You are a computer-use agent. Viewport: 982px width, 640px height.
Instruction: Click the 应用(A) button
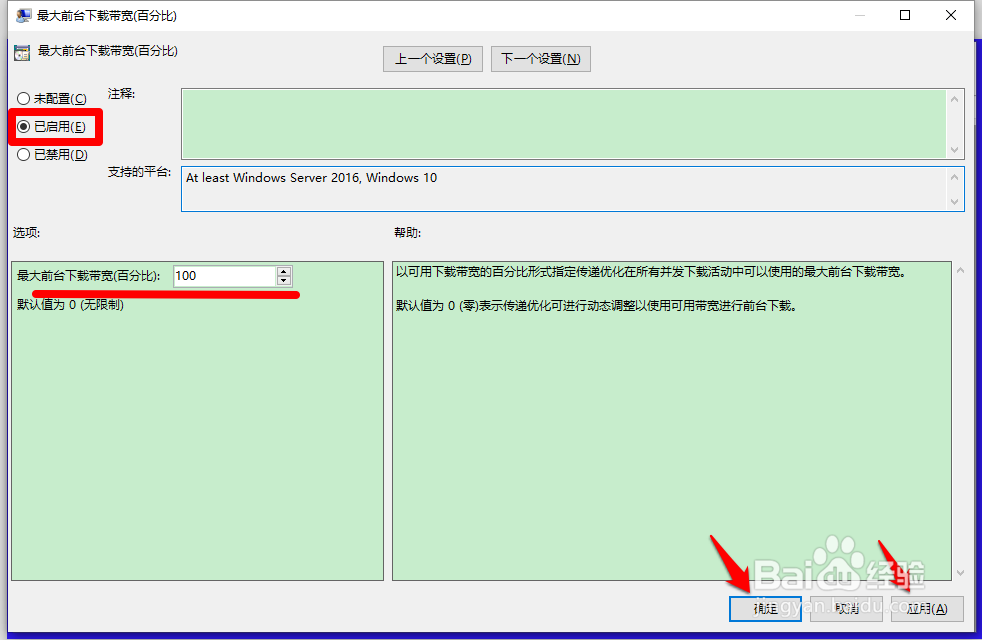(x=927, y=608)
